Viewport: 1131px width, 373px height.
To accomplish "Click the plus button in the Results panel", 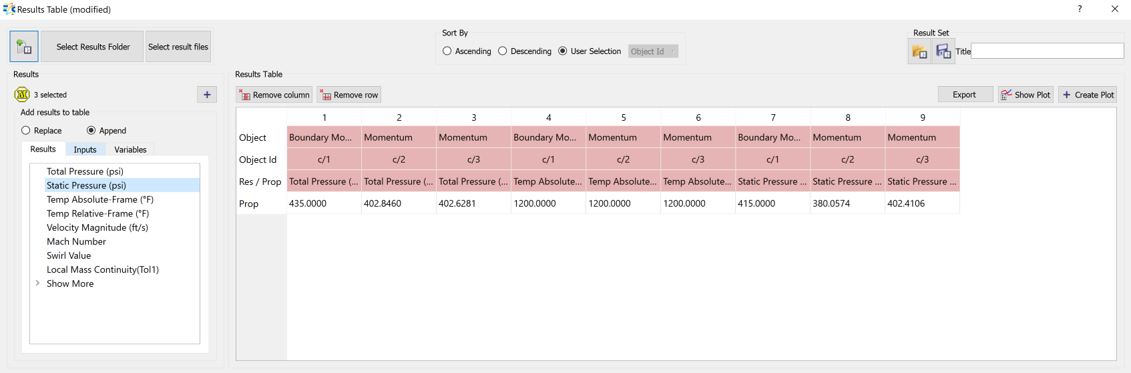I will pyautogui.click(x=206, y=95).
